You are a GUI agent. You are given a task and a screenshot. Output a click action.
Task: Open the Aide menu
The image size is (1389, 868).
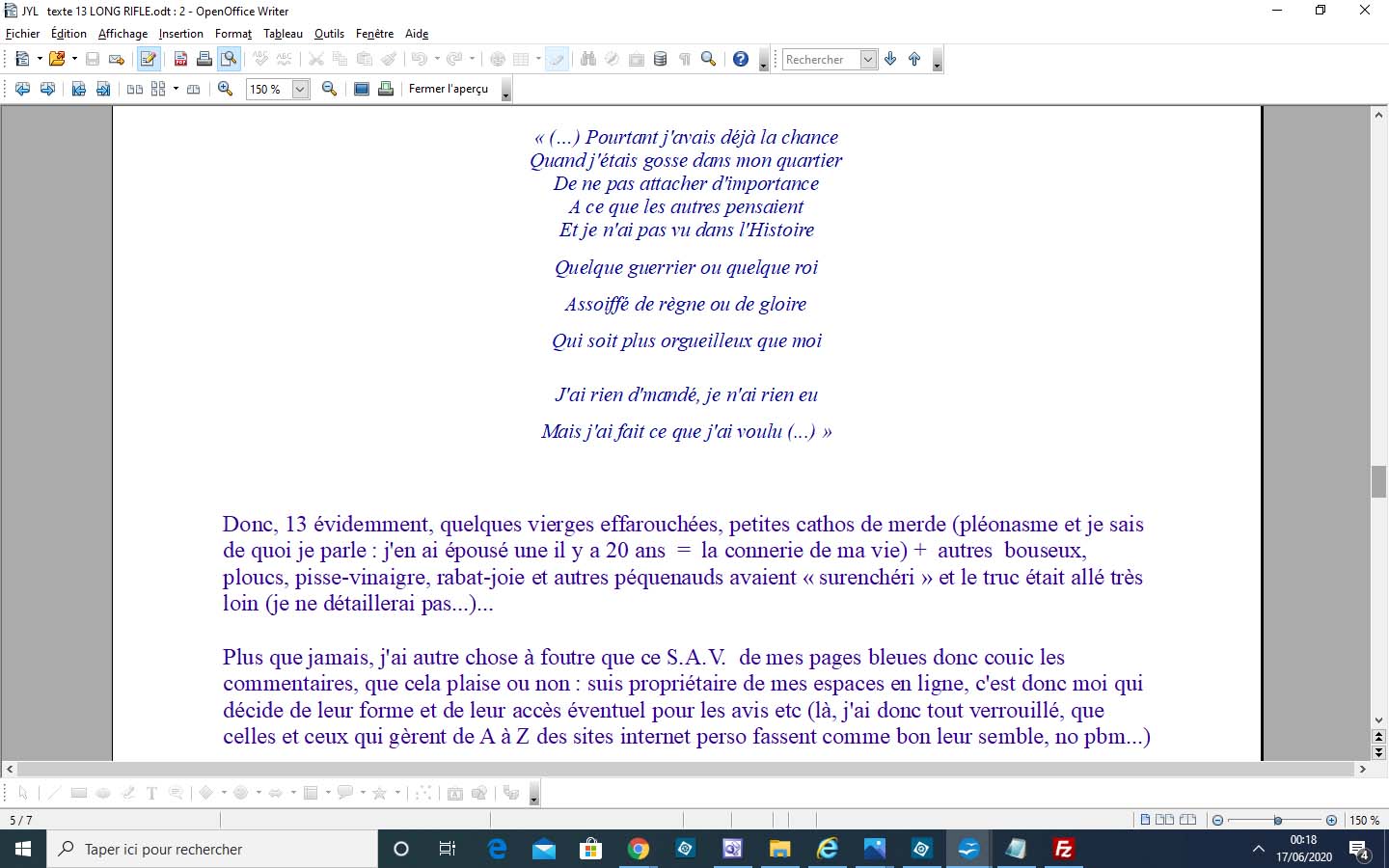(417, 33)
